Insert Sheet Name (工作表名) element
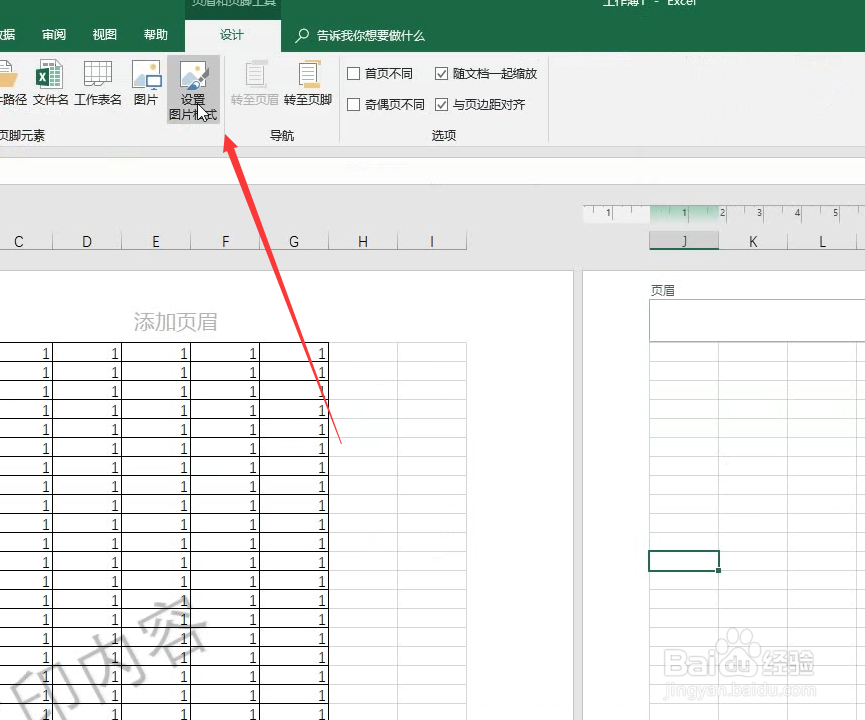This screenshot has width=865, height=720. tap(98, 83)
